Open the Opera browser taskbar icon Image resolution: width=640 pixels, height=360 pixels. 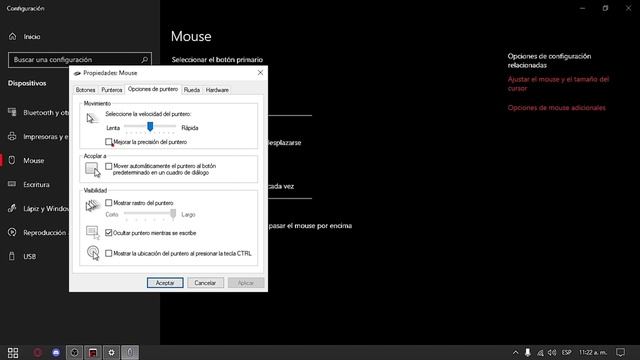point(37,353)
